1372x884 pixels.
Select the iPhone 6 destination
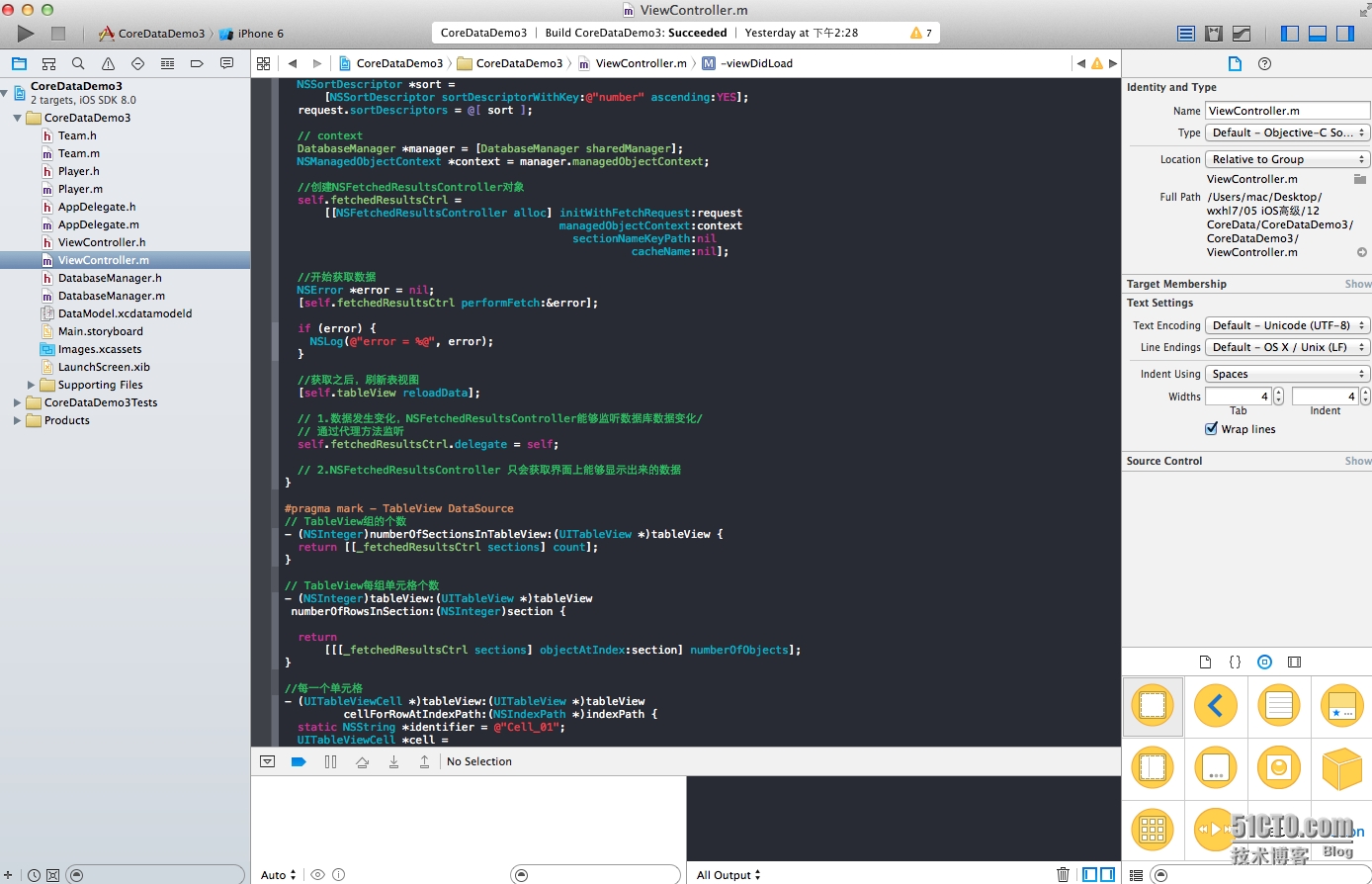pyautogui.click(x=252, y=34)
